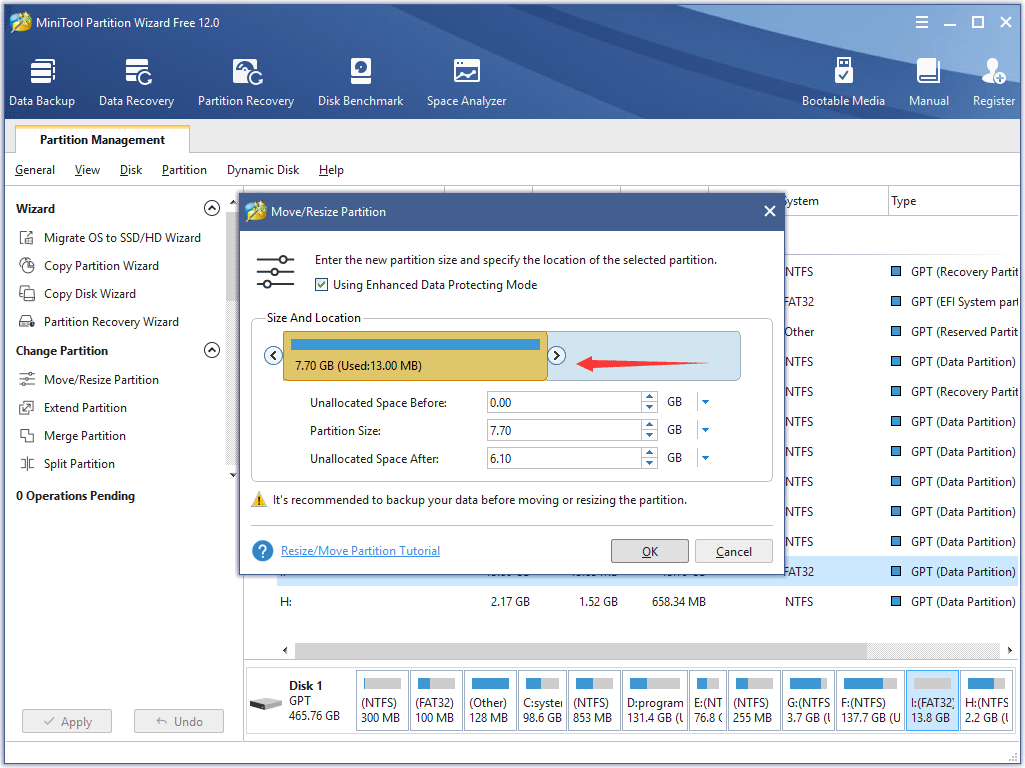1025x768 pixels.
Task: Close the Move/Resize Partition dialog
Action: click(x=769, y=211)
